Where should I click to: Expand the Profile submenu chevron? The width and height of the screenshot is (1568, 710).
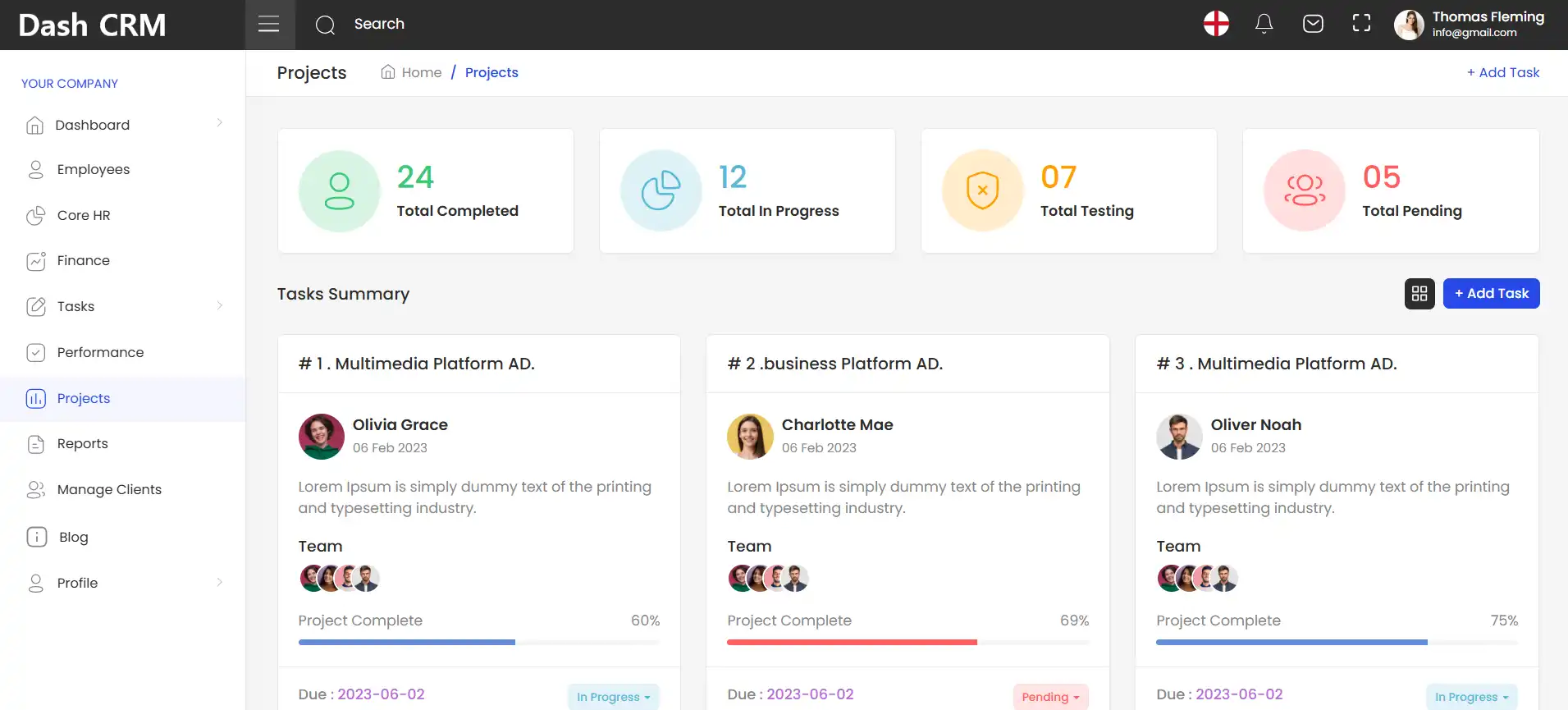coord(219,583)
